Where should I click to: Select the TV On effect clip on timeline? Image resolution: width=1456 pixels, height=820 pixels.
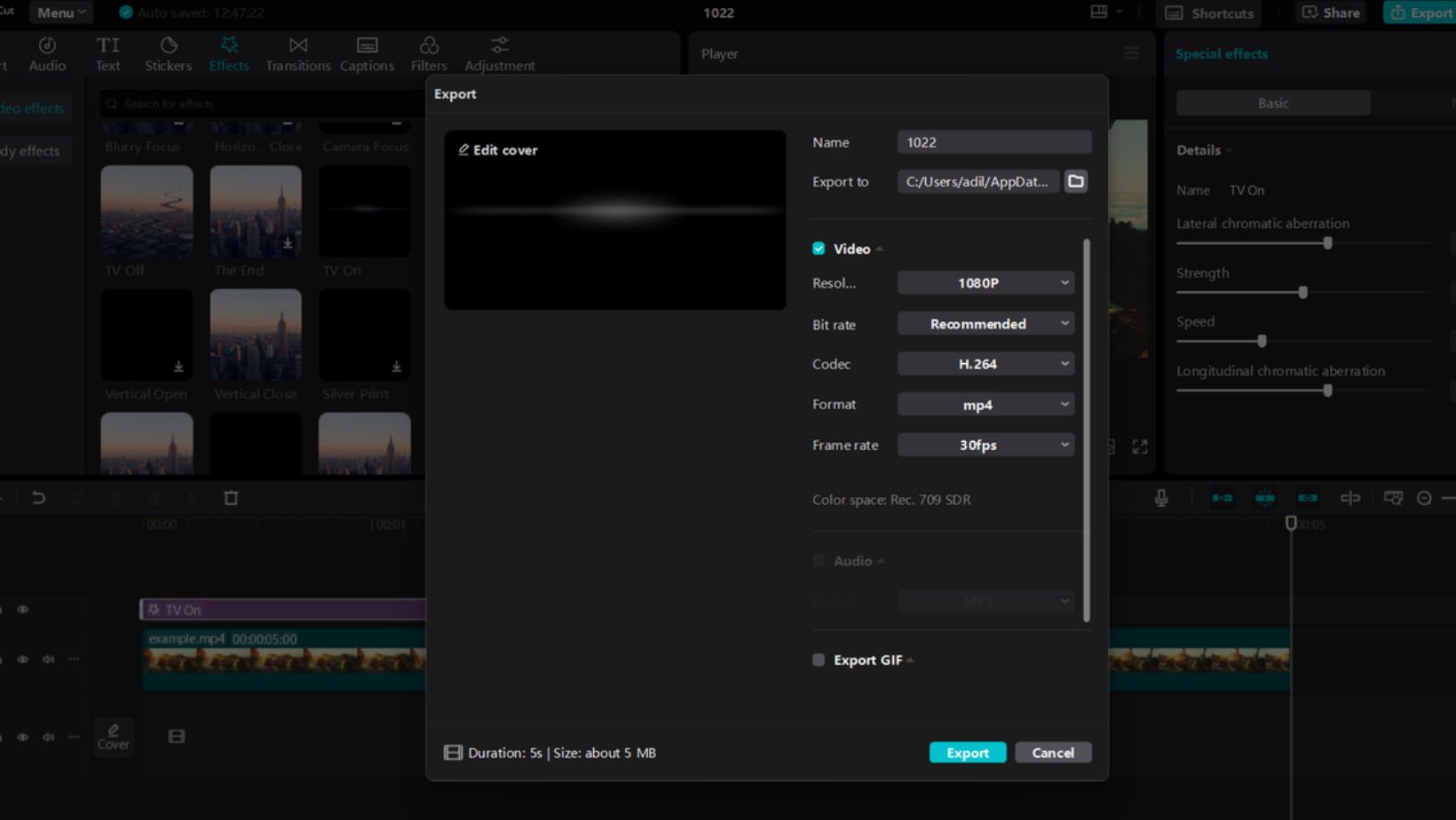(282, 610)
